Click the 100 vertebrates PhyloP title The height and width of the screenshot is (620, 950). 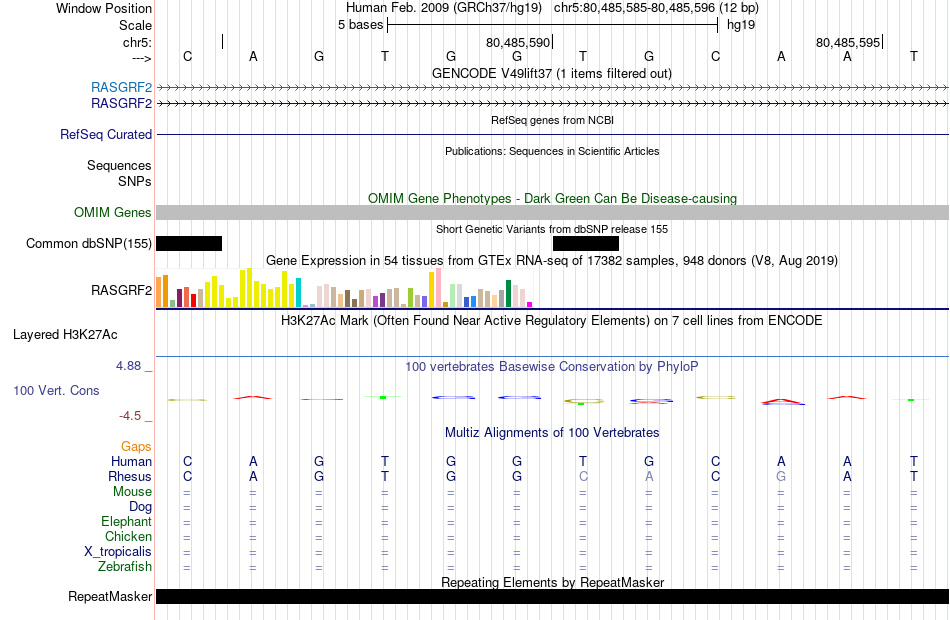click(551, 367)
